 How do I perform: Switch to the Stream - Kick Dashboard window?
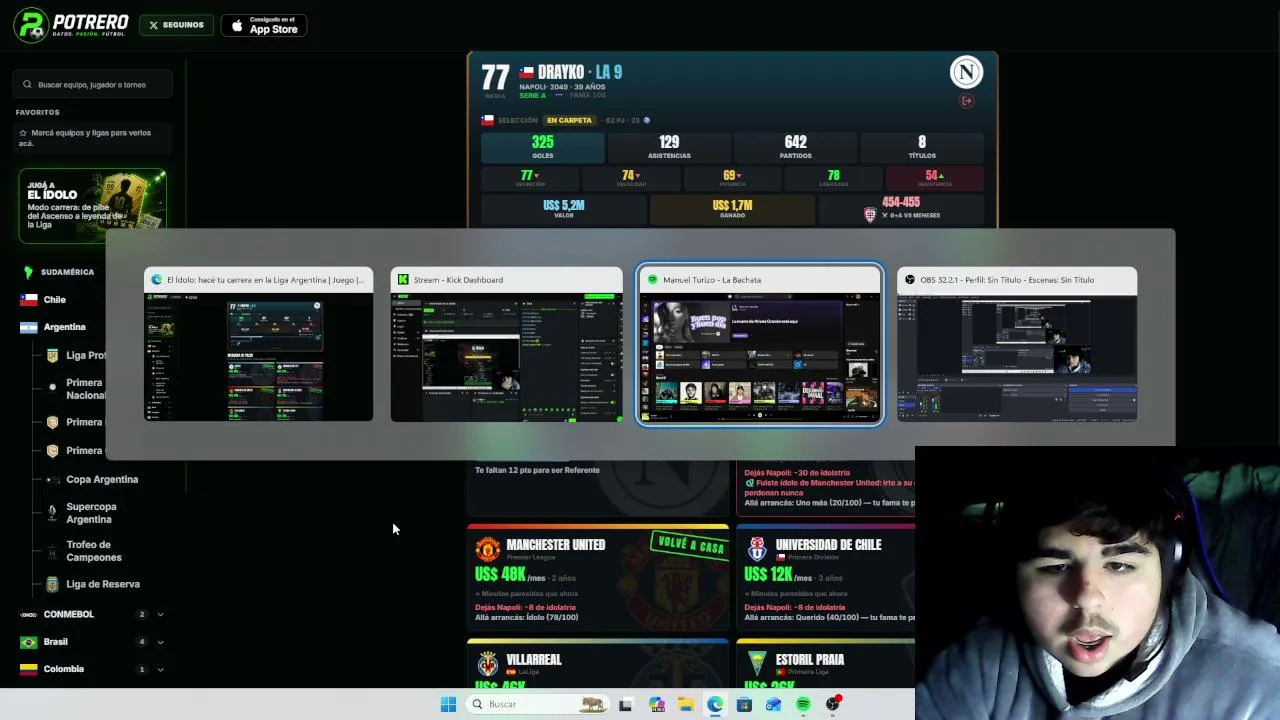[x=506, y=344]
